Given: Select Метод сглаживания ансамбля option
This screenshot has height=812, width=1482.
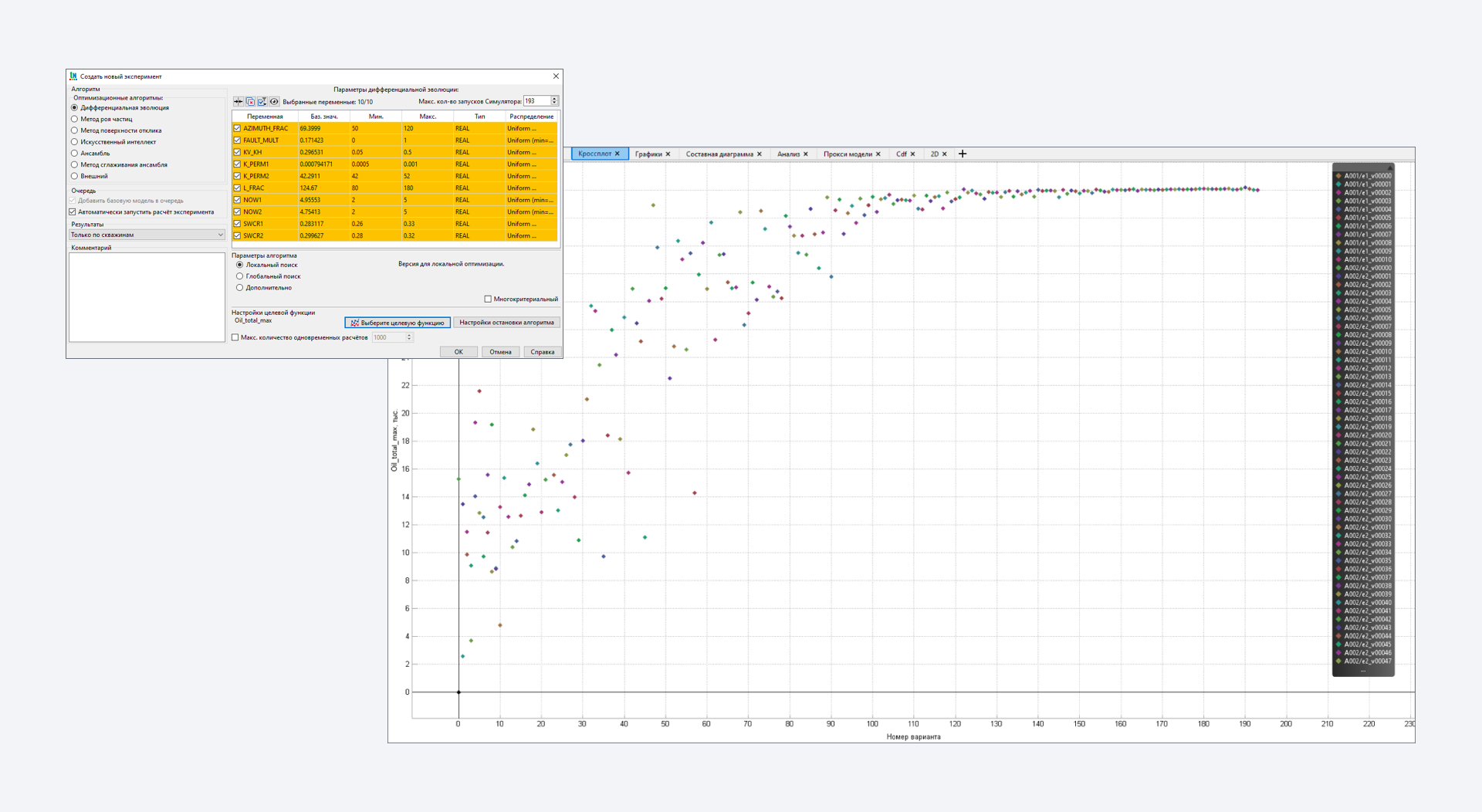Looking at the screenshot, I should (x=75, y=164).
